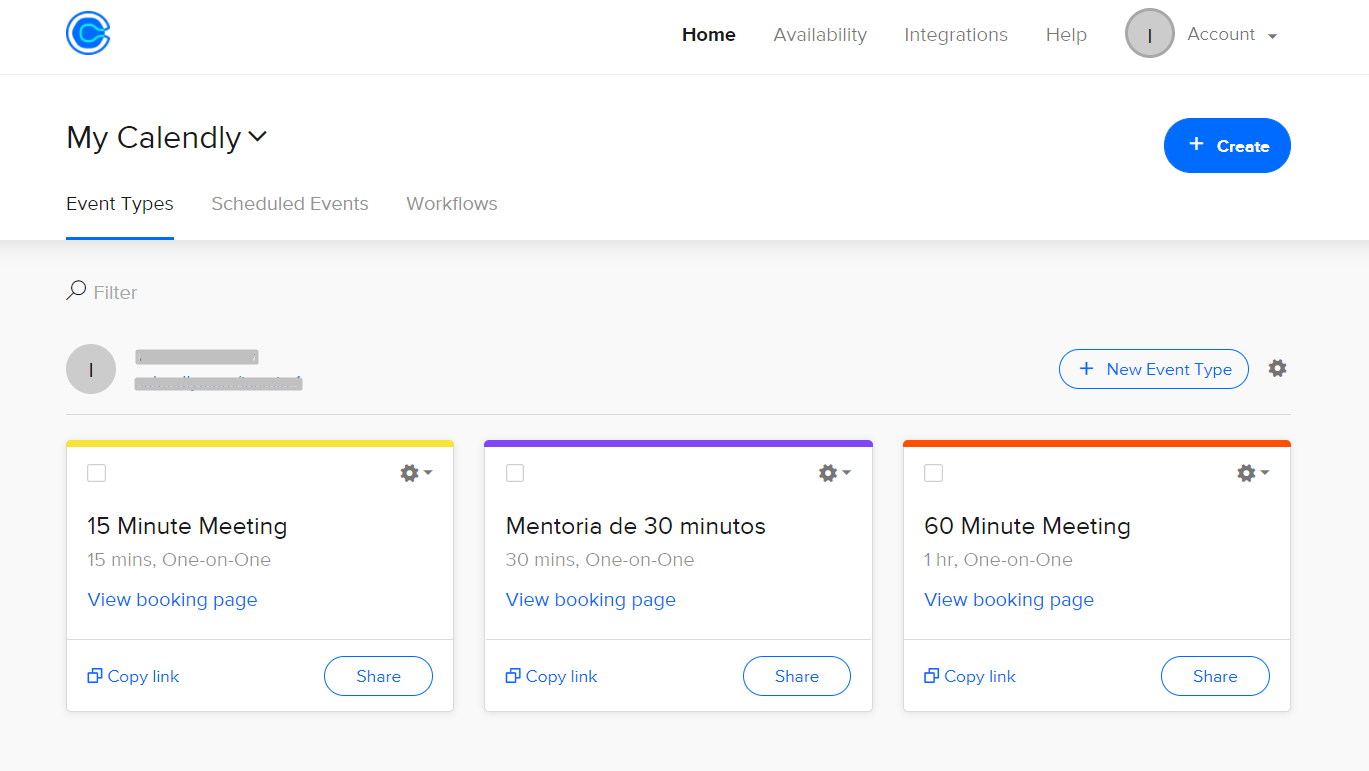Open Integrations in top navigation
Image resolution: width=1369 pixels, height=771 pixels.
[956, 34]
